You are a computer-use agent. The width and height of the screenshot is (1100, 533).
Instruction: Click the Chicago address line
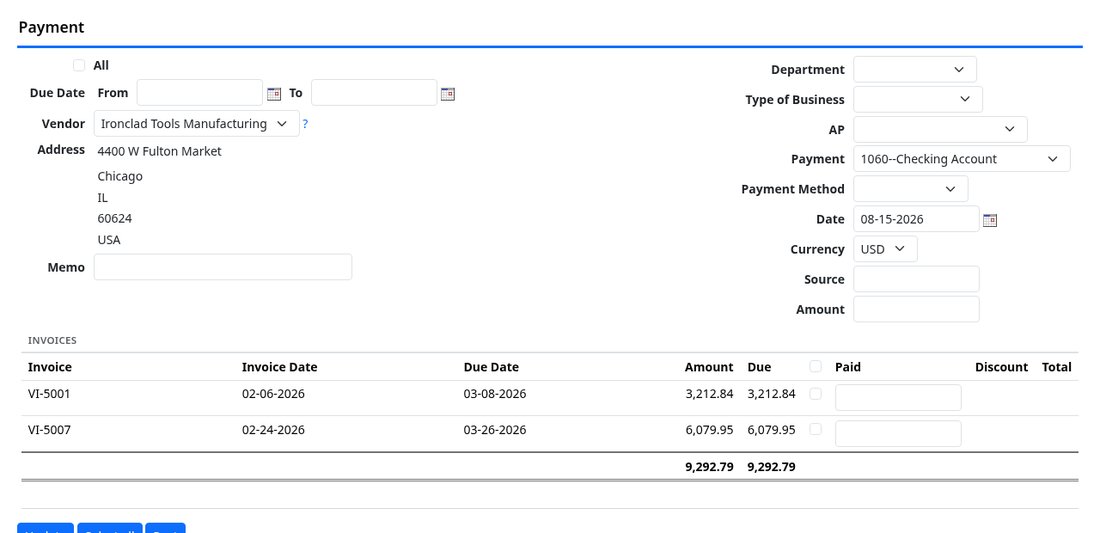point(120,177)
